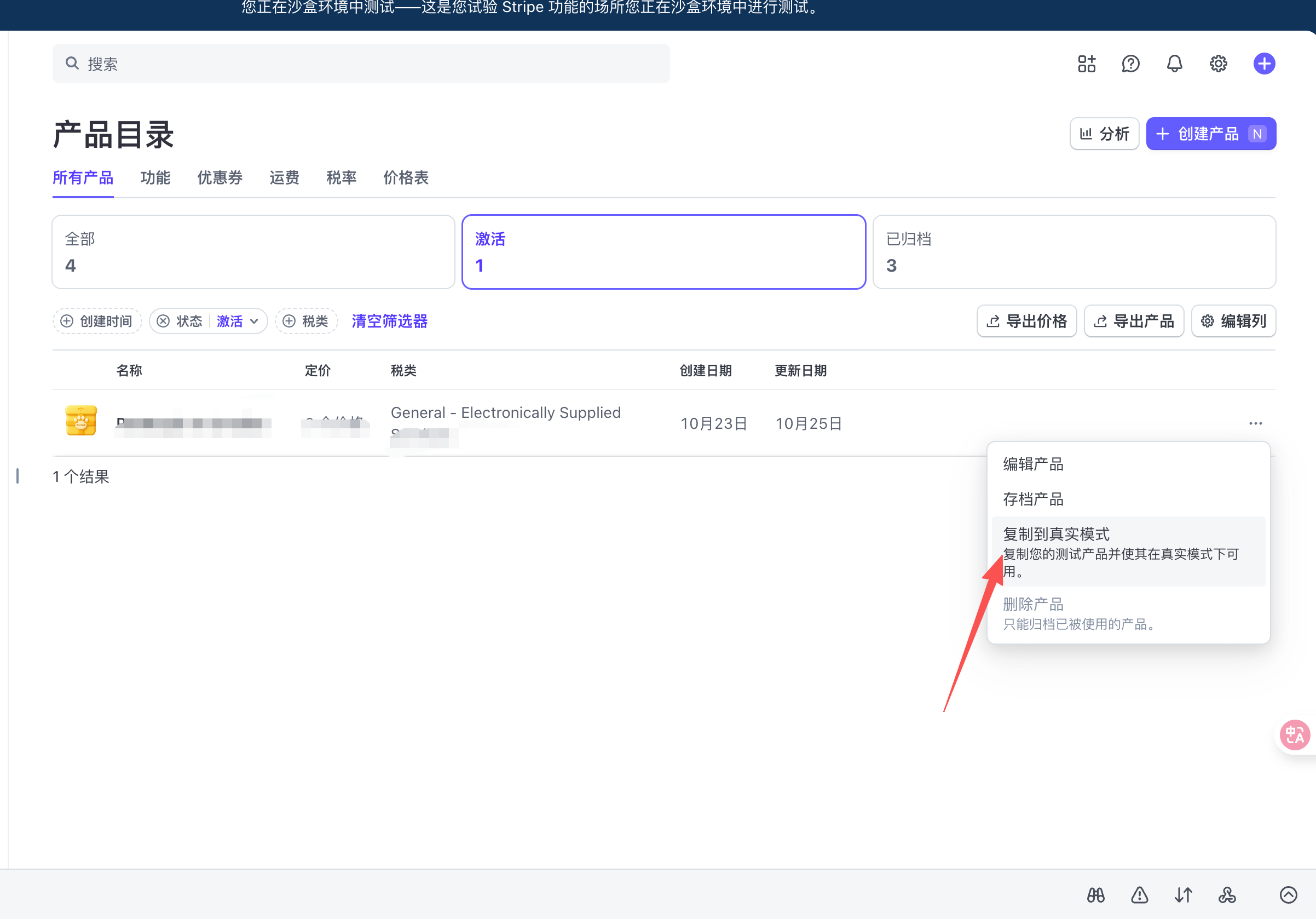Viewport: 1316px width, 919px height.
Task: Expand the 状态 激活 filter dropdown
Action: [x=237, y=321]
